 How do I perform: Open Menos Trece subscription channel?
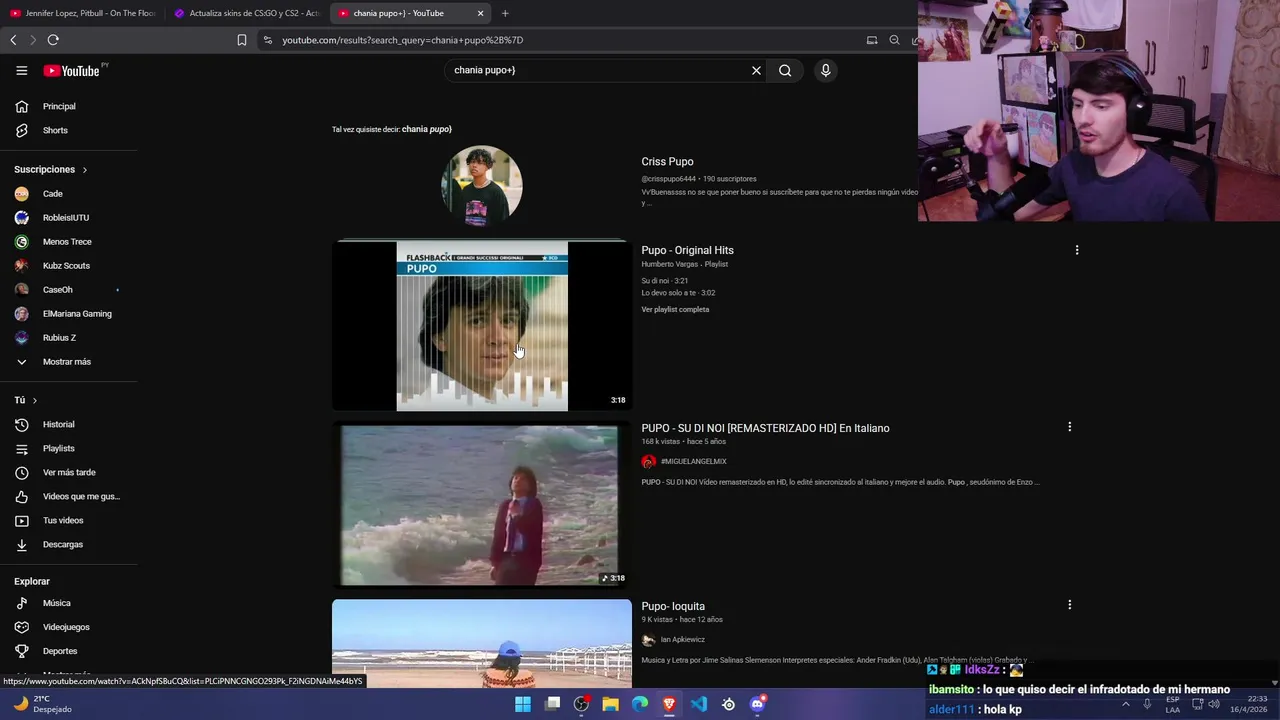tap(69, 242)
